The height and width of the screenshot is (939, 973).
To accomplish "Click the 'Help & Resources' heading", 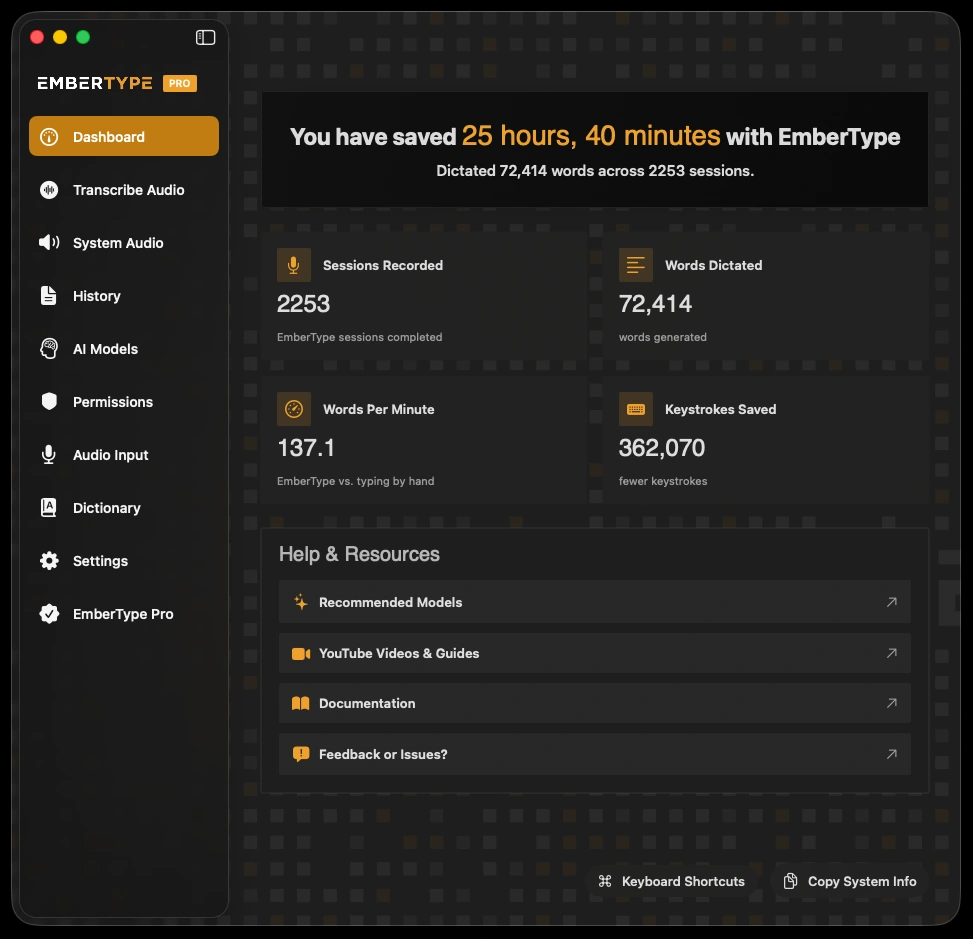I will click(359, 554).
